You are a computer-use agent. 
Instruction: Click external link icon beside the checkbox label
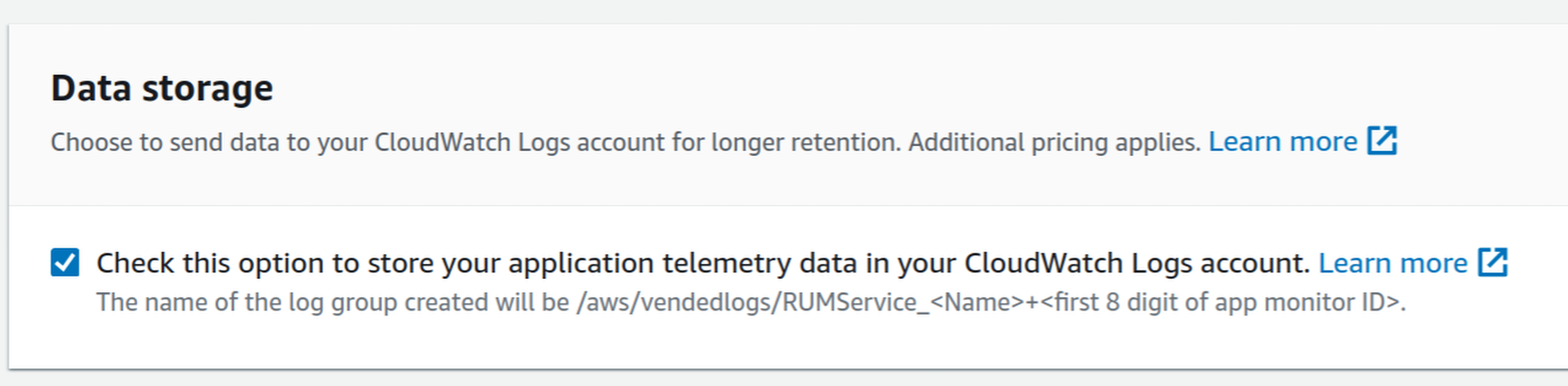click(1492, 262)
